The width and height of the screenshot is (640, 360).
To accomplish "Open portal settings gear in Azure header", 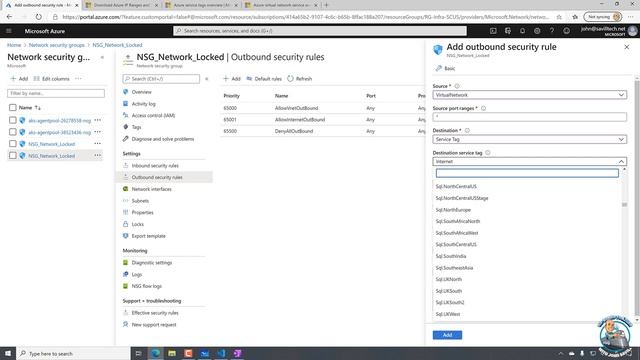I will (x=537, y=31).
